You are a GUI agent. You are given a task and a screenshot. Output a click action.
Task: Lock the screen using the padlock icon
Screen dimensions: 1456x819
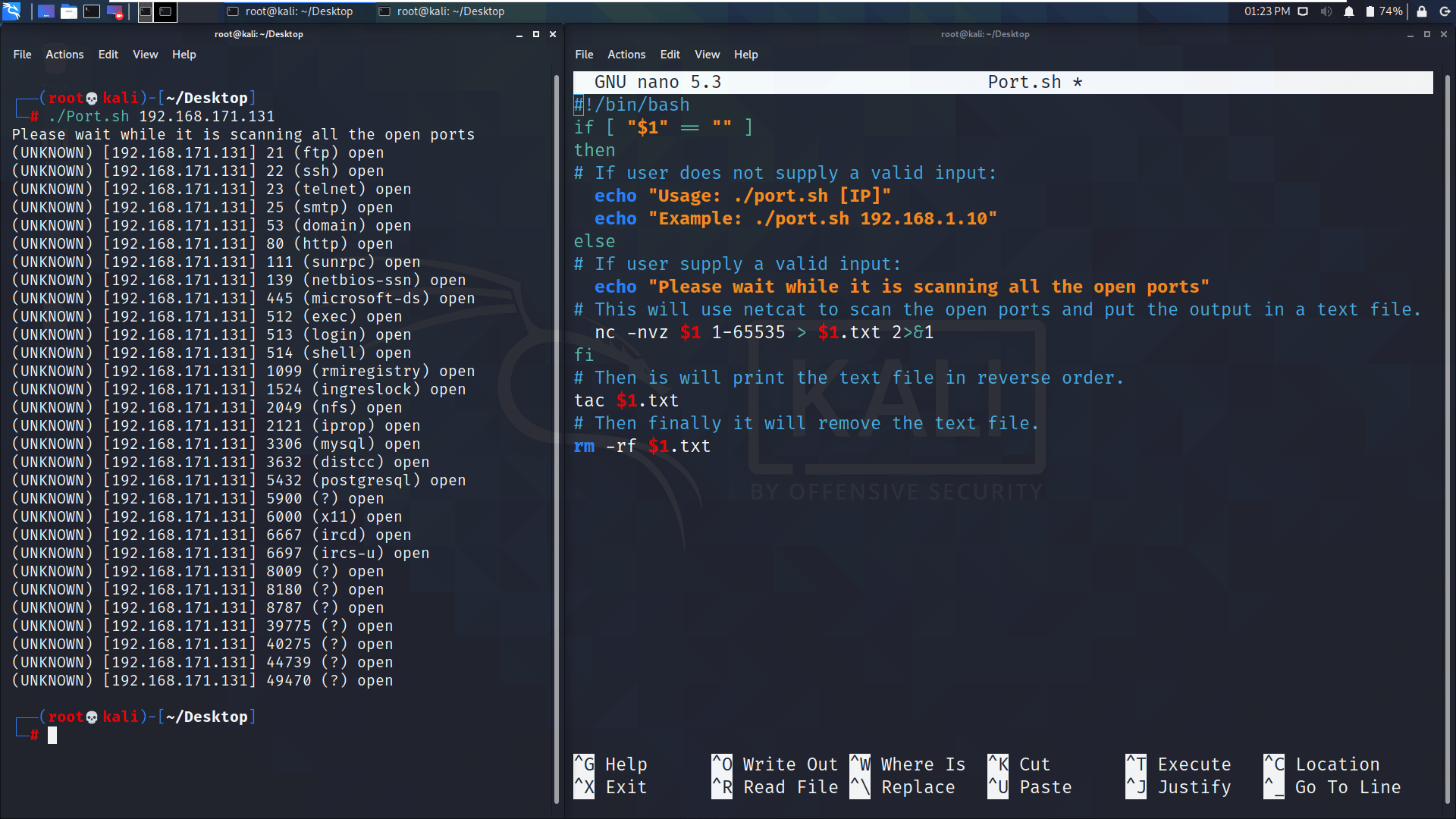click(x=1423, y=11)
